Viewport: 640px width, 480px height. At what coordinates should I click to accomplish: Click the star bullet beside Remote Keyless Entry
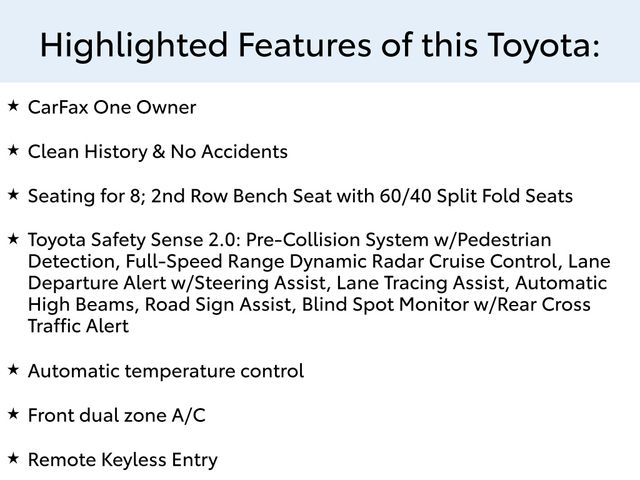[x=13, y=458]
